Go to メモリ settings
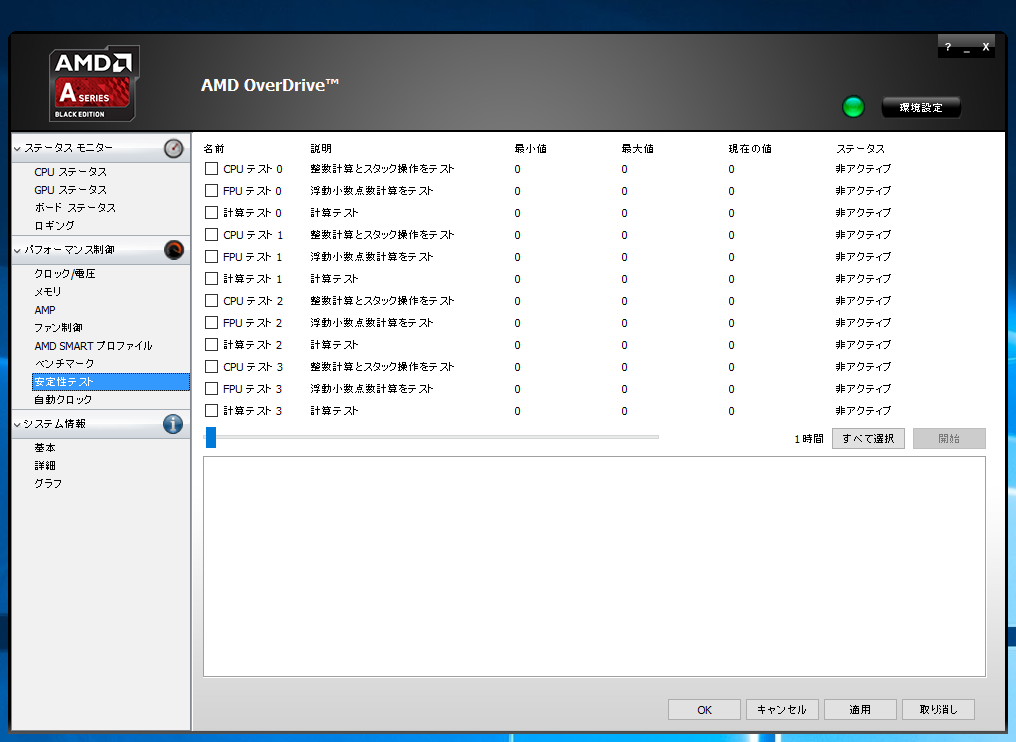Screen dimensions: 1016x742 coord(48,292)
